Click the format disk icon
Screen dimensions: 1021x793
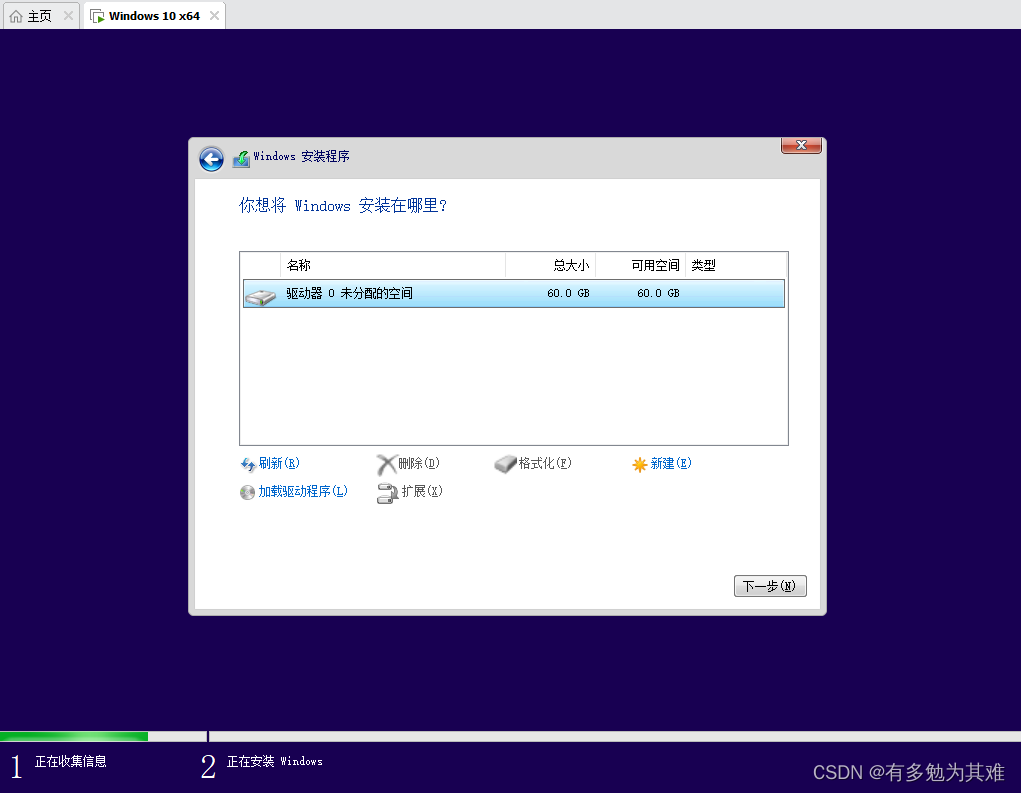(505, 464)
